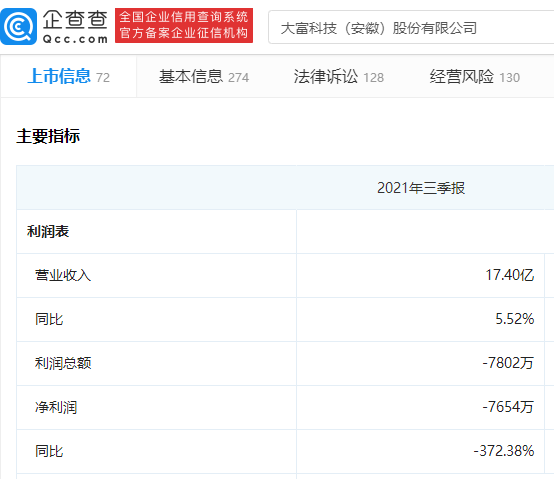Click the 17.40亿 revenue value
554x479 pixels.
pos(509,275)
